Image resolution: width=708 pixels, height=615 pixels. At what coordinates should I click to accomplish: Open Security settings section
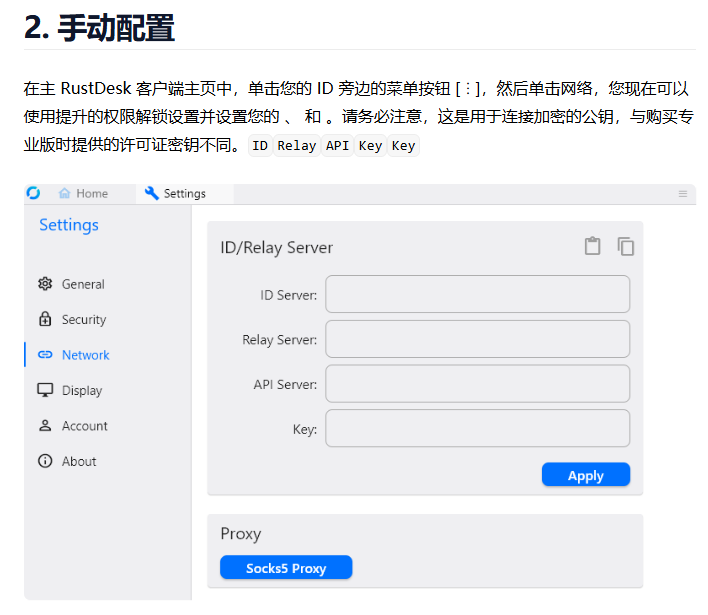(72, 319)
